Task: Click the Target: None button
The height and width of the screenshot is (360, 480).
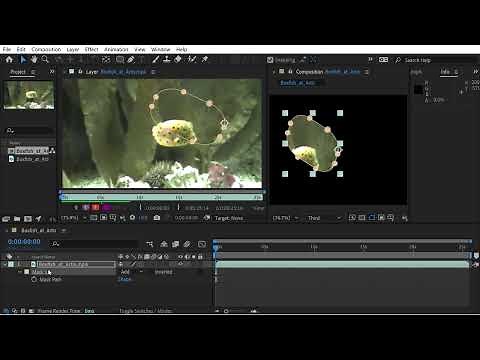Action: [x=229, y=218]
